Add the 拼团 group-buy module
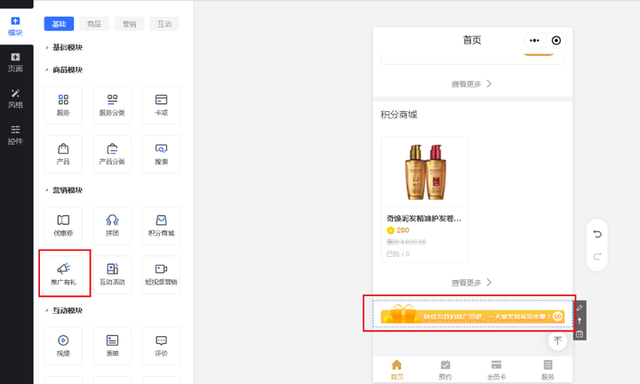Image resolution: width=640 pixels, height=384 pixels. click(112, 226)
